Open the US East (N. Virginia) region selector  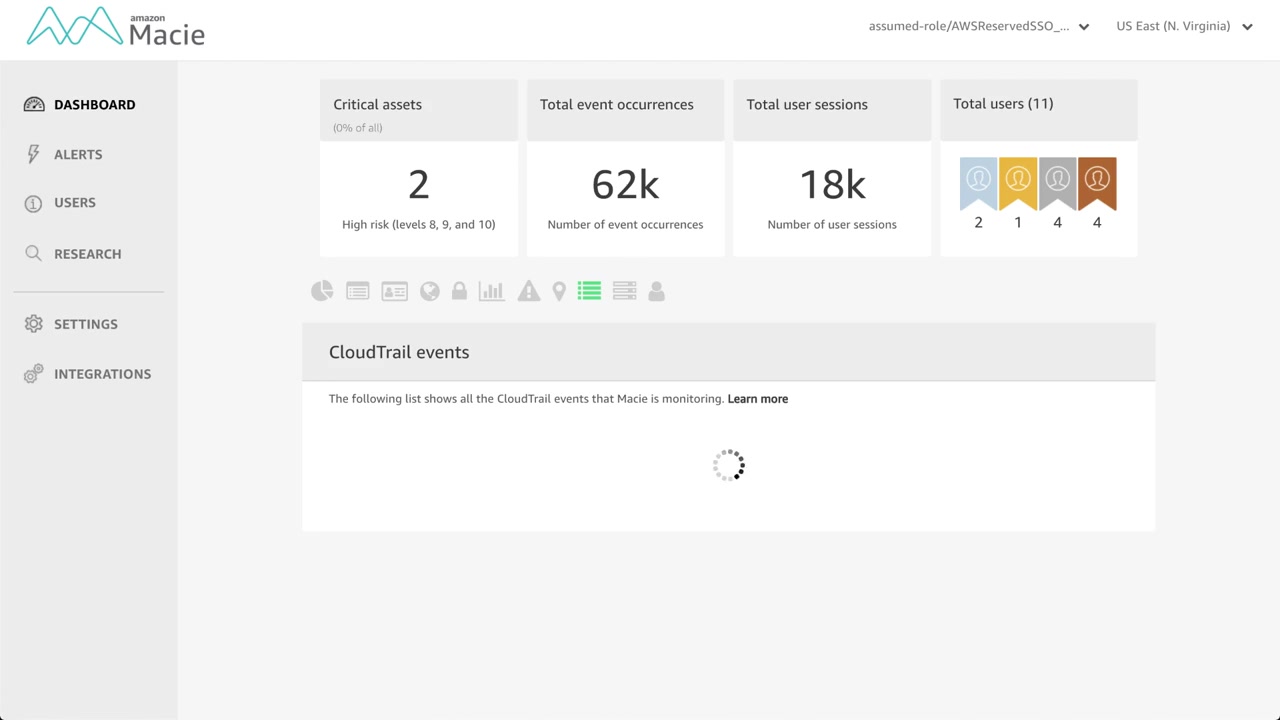pos(1184,27)
